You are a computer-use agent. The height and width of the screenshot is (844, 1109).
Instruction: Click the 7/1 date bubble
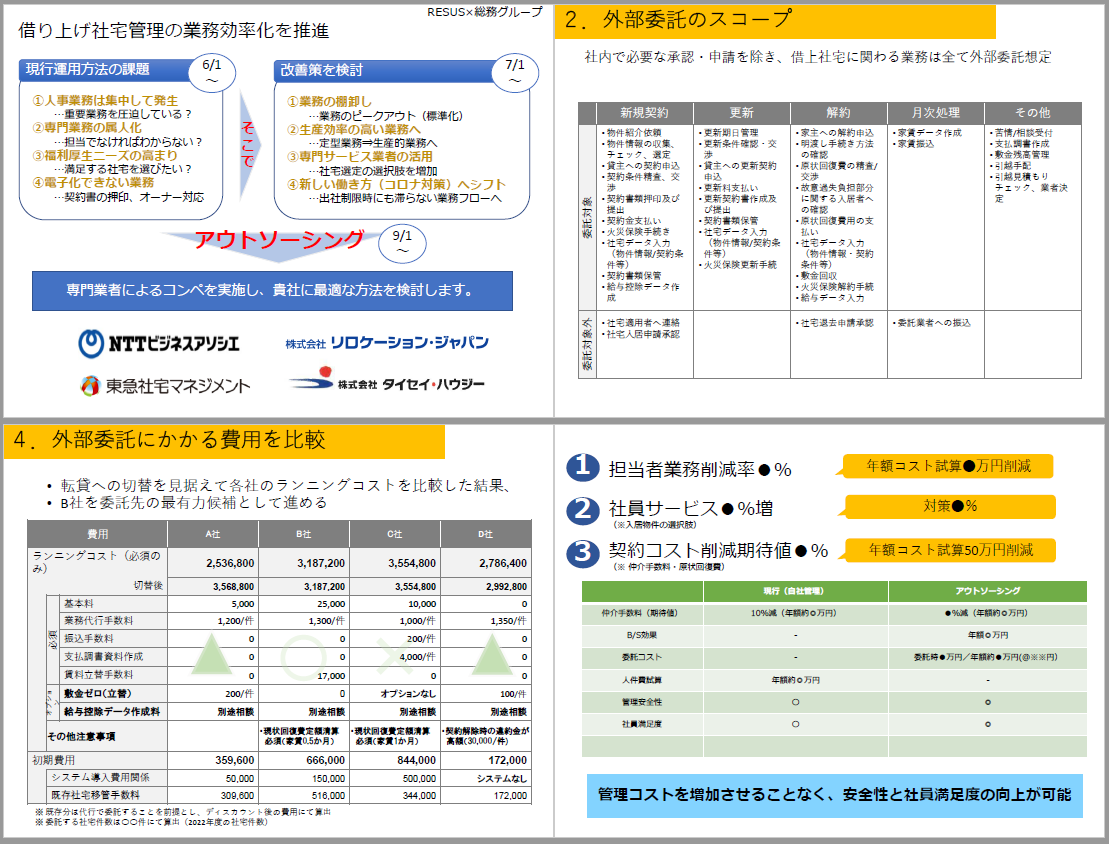515,72
